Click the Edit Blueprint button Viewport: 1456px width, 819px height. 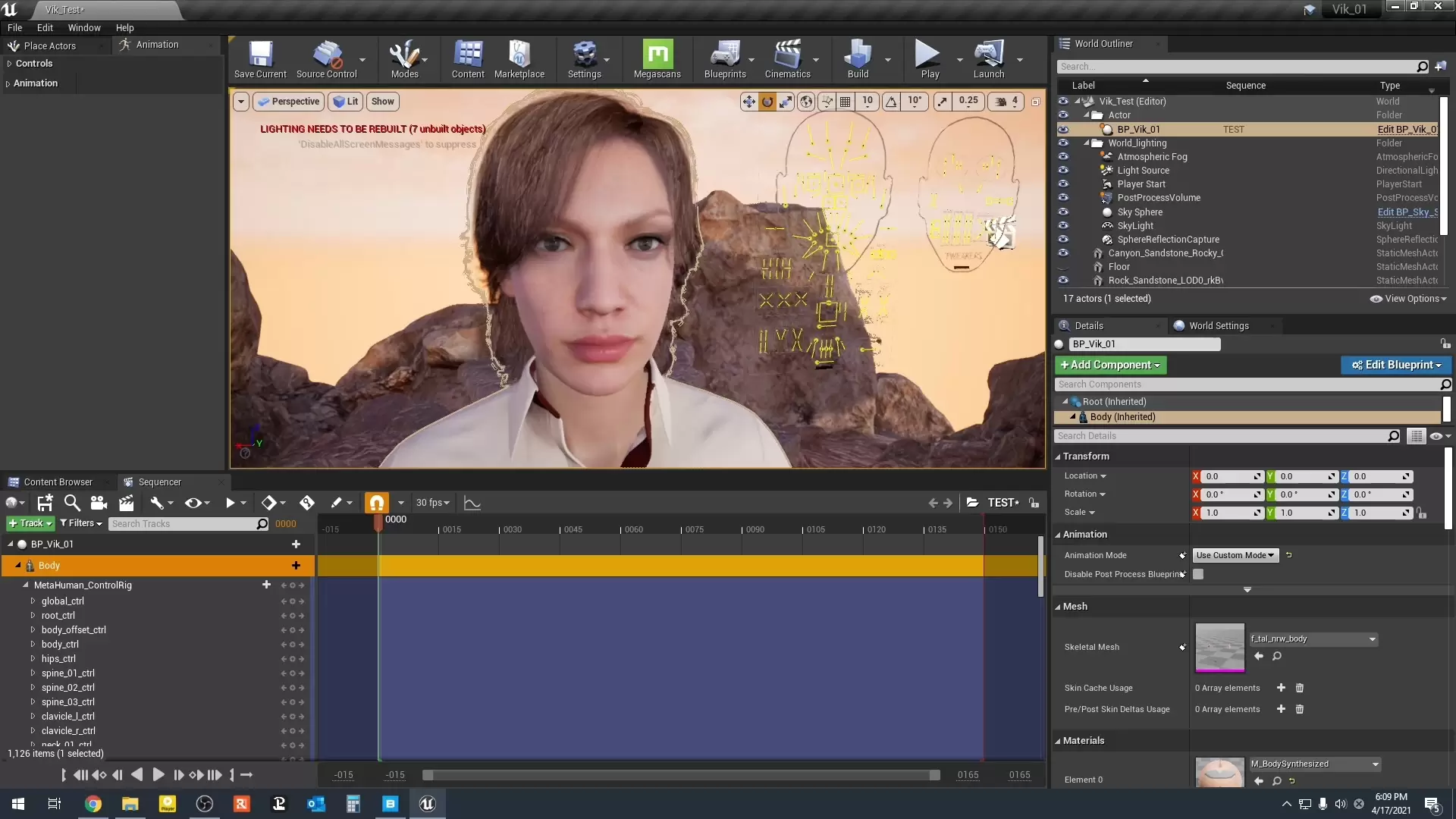tap(1396, 365)
